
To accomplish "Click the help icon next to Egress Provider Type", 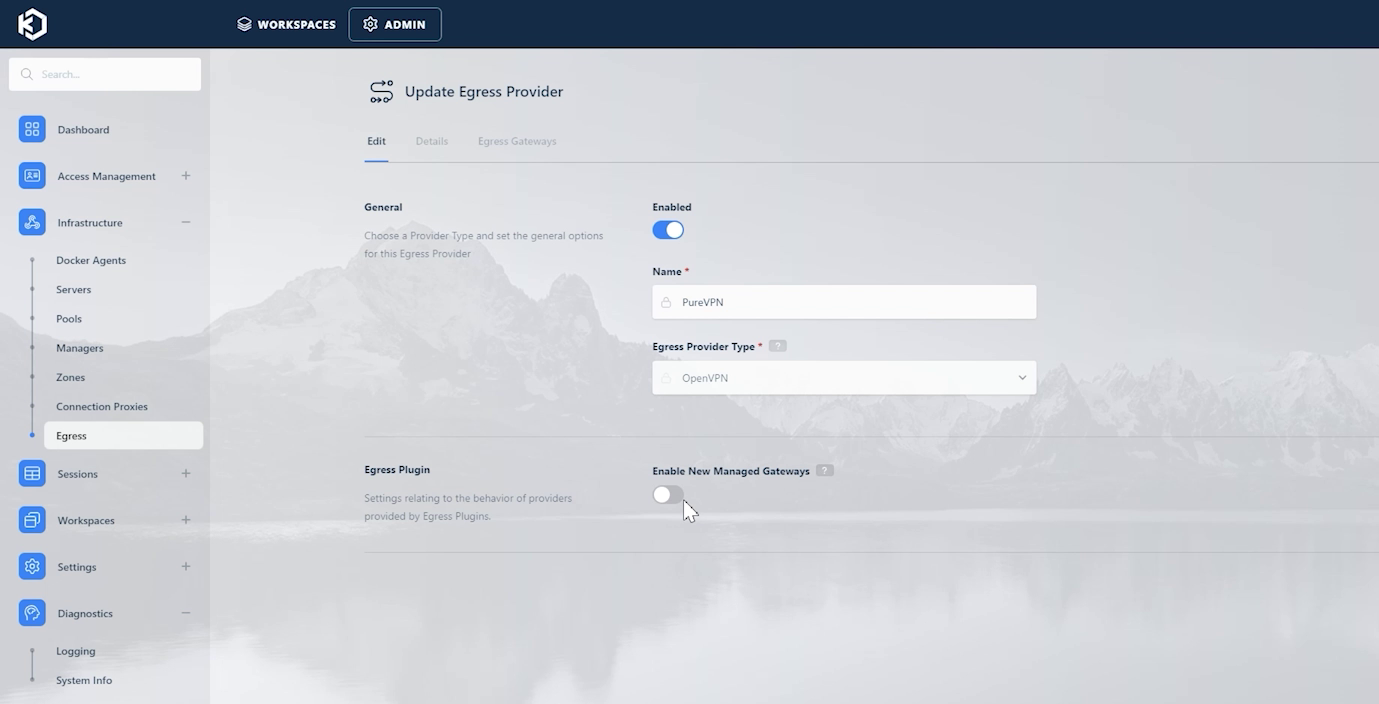I will pyautogui.click(x=777, y=346).
